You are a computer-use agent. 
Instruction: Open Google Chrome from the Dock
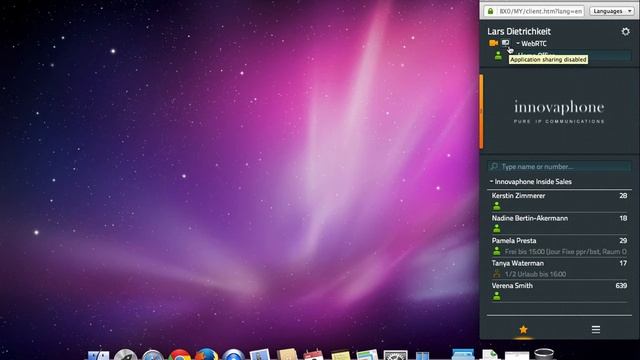coord(180,354)
